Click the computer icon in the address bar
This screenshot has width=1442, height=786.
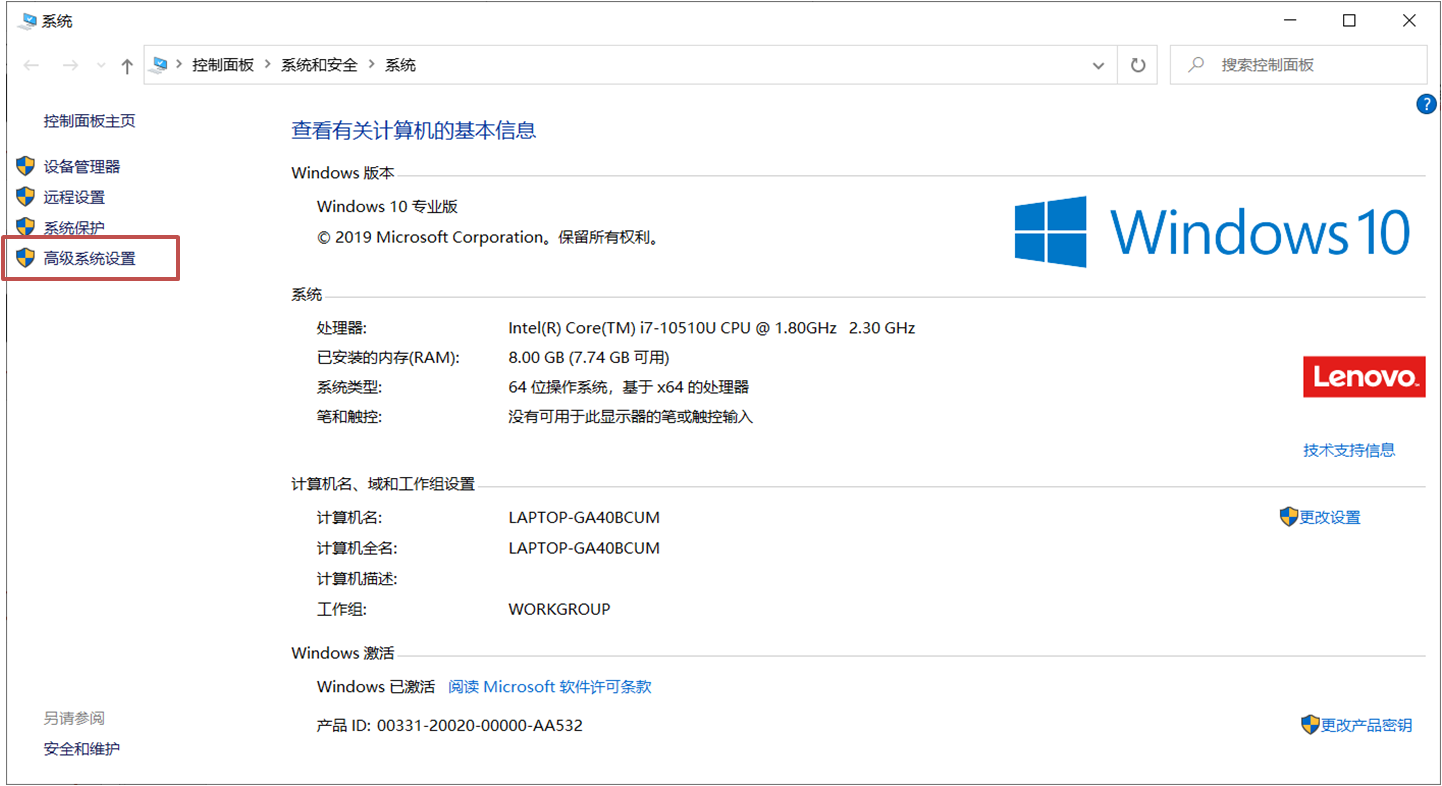[x=158, y=65]
